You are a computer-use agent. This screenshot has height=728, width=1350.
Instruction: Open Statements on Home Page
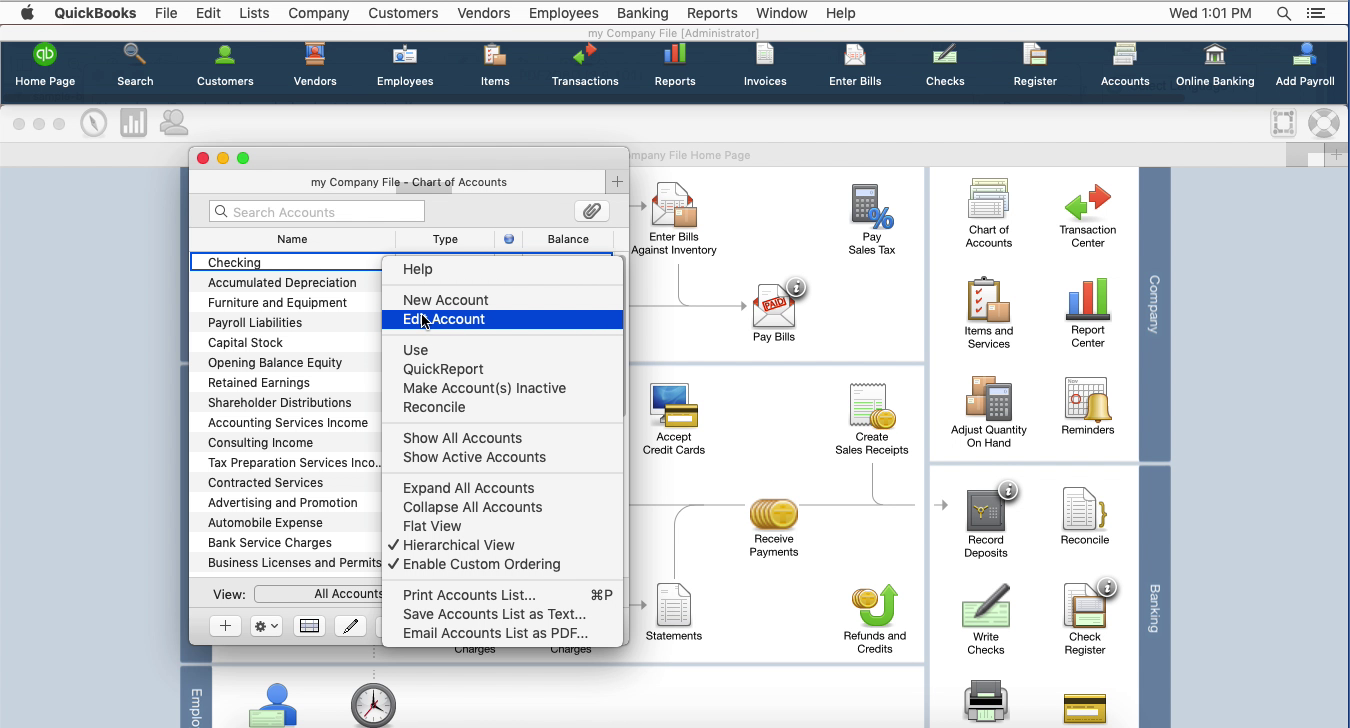(x=674, y=613)
